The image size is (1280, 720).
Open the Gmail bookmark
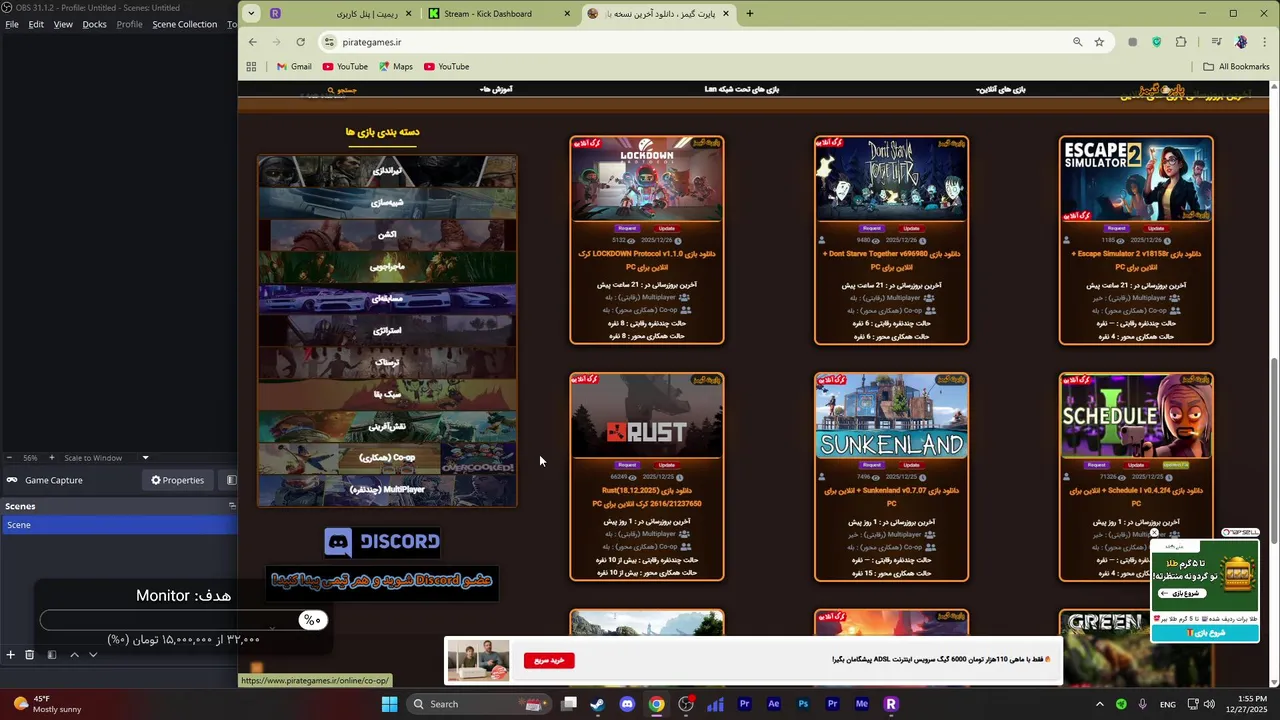[x=293, y=67]
